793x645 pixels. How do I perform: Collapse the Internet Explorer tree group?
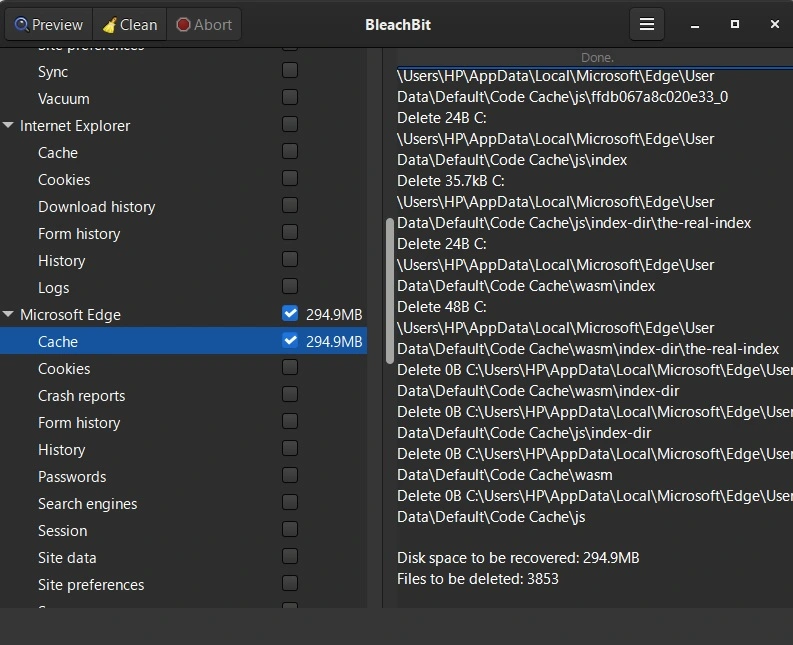(8, 125)
